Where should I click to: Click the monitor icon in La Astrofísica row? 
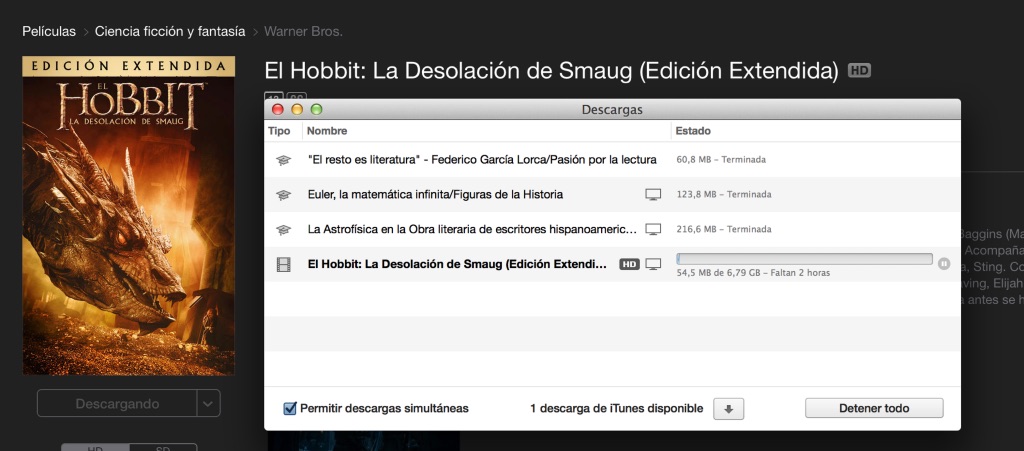tap(653, 230)
